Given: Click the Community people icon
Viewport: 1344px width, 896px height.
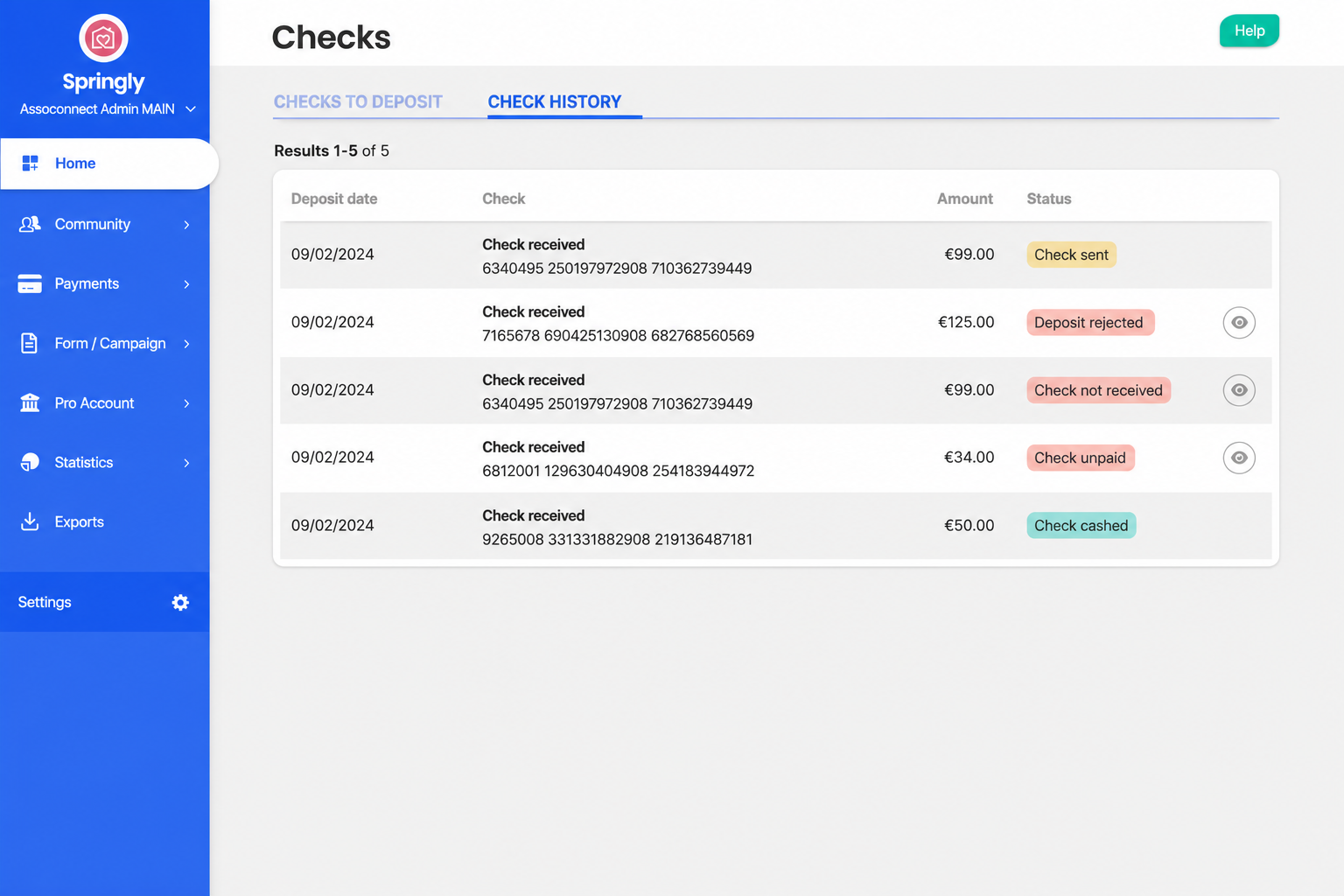Looking at the screenshot, I should click(x=30, y=224).
